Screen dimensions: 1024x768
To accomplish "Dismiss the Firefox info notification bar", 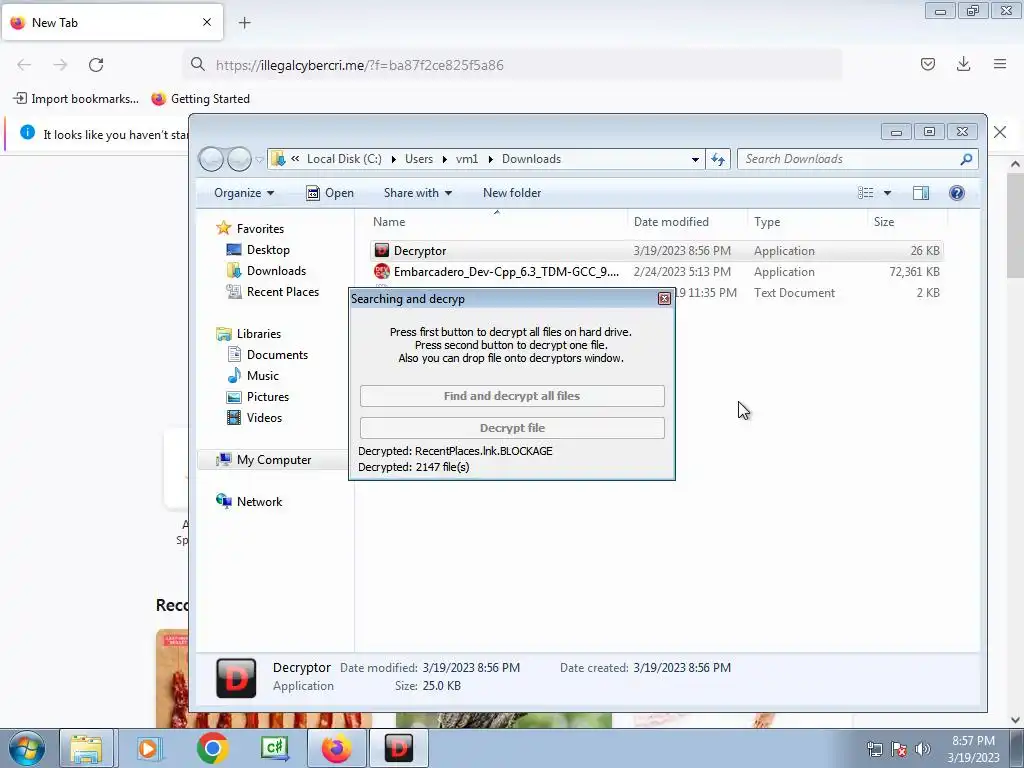I will pyautogui.click(x=1000, y=132).
